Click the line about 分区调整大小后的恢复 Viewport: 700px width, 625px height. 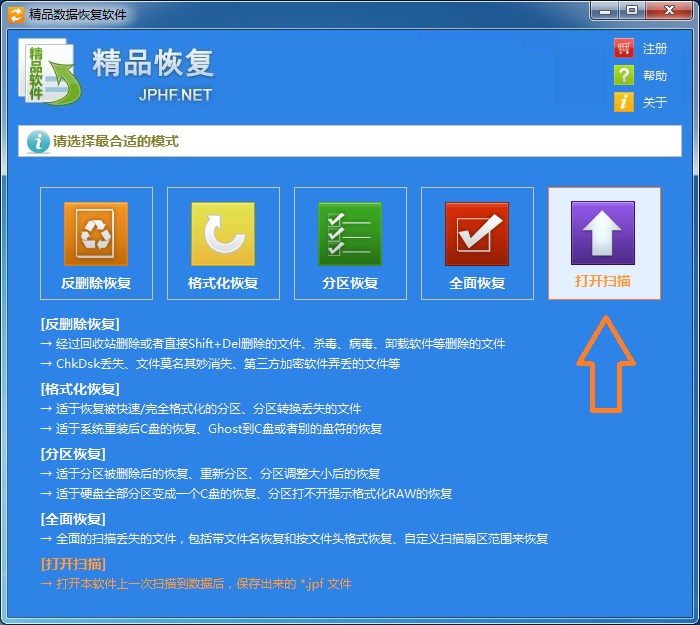(210, 474)
